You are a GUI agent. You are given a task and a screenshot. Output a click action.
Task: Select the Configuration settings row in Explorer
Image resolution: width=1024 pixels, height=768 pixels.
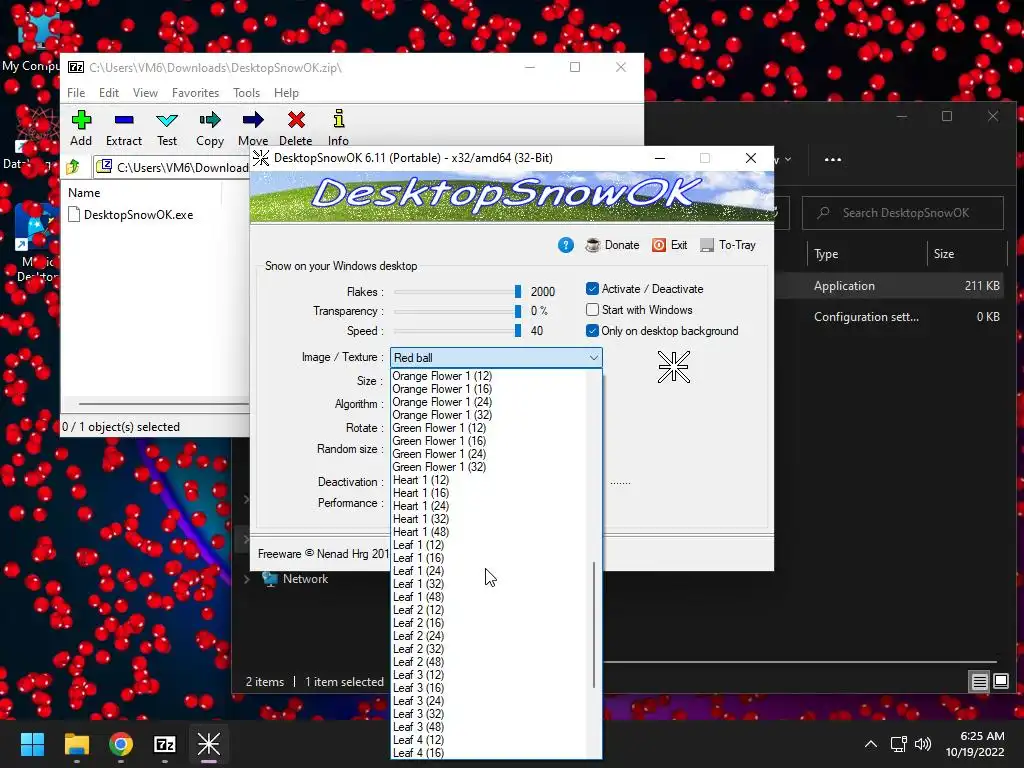891,317
